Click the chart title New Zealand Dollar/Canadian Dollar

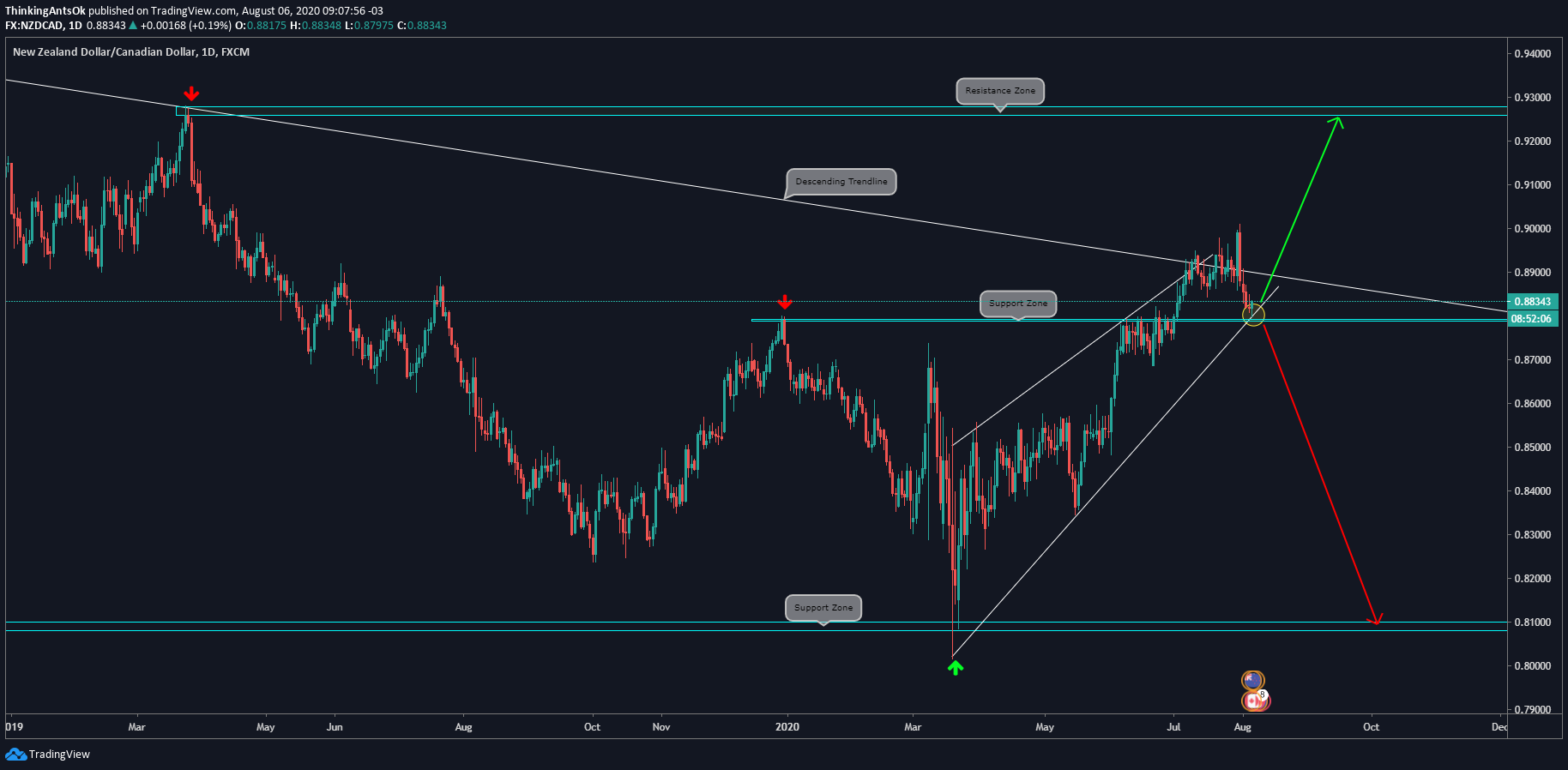[x=104, y=52]
